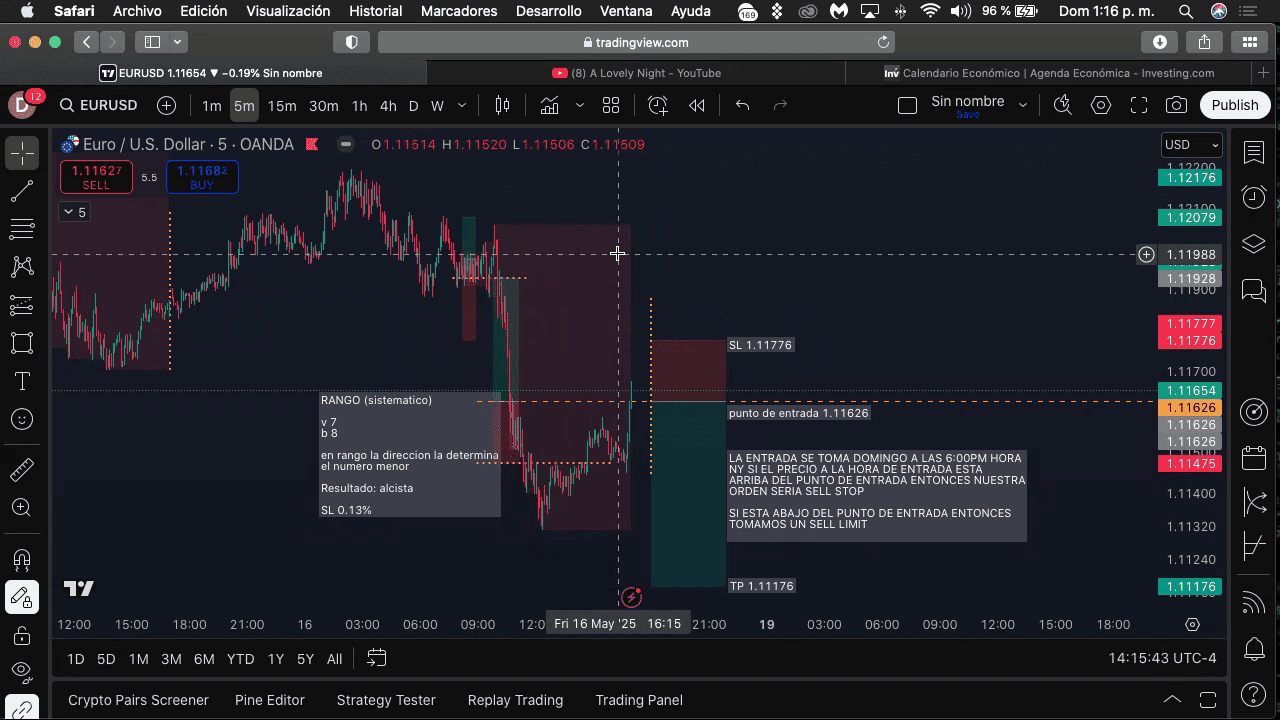Open the USD currency dropdown
Viewport: 1280px width, 720px height.
click(1191, 145)
